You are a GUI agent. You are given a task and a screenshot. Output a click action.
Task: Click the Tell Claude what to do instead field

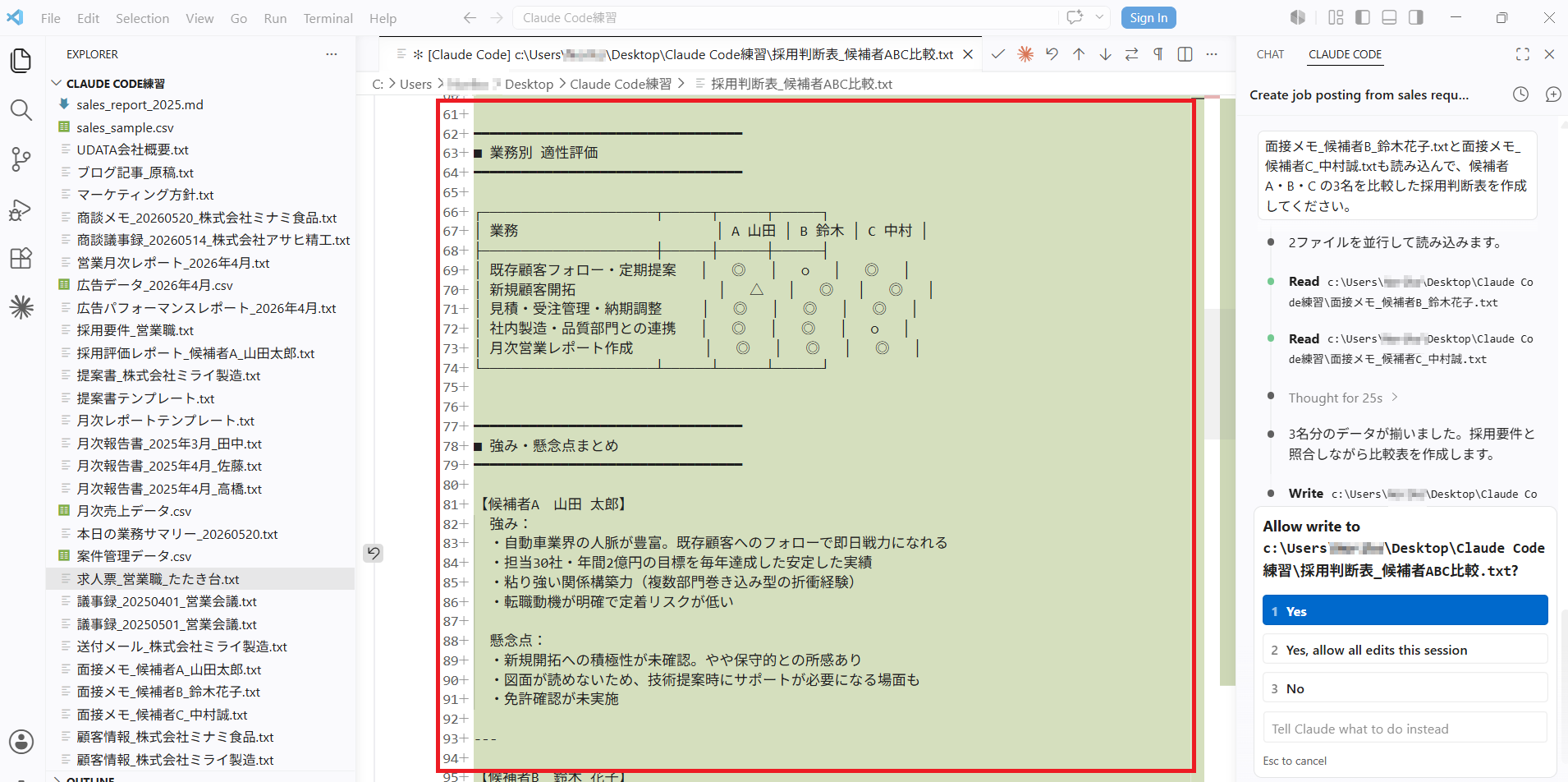(x=1405, y=728)
